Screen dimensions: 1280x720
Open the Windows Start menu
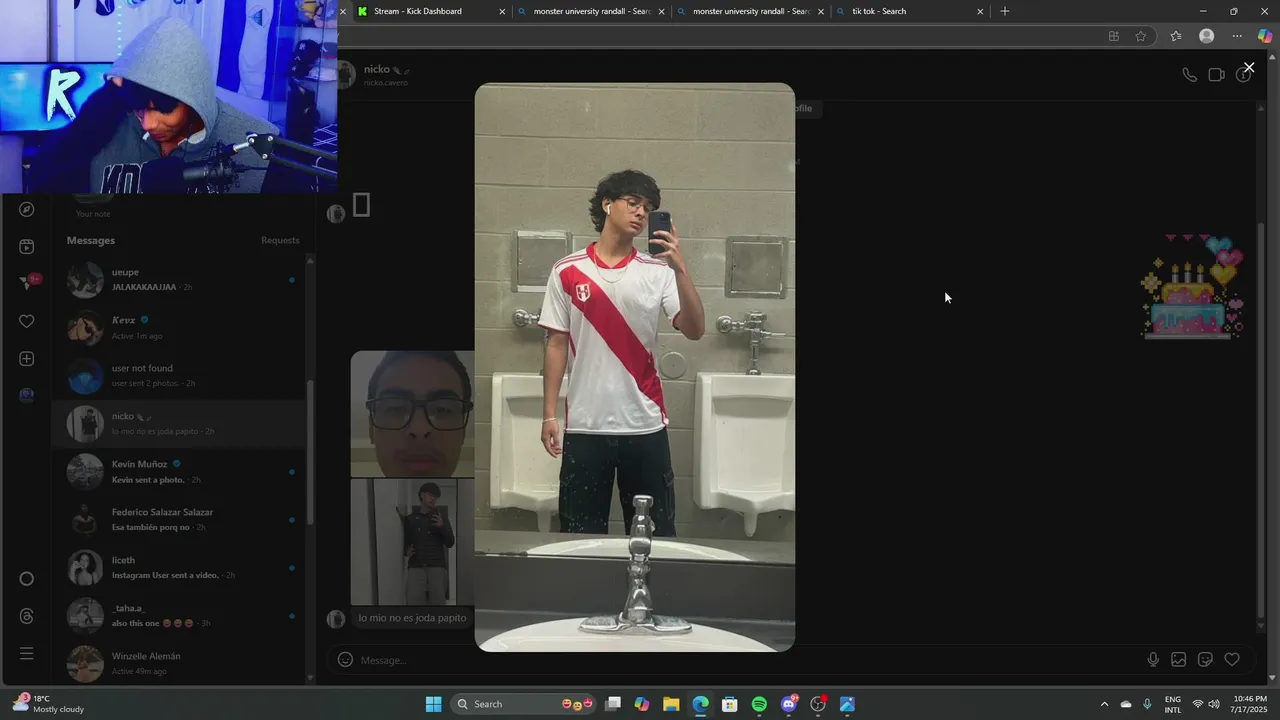point(433,704)
